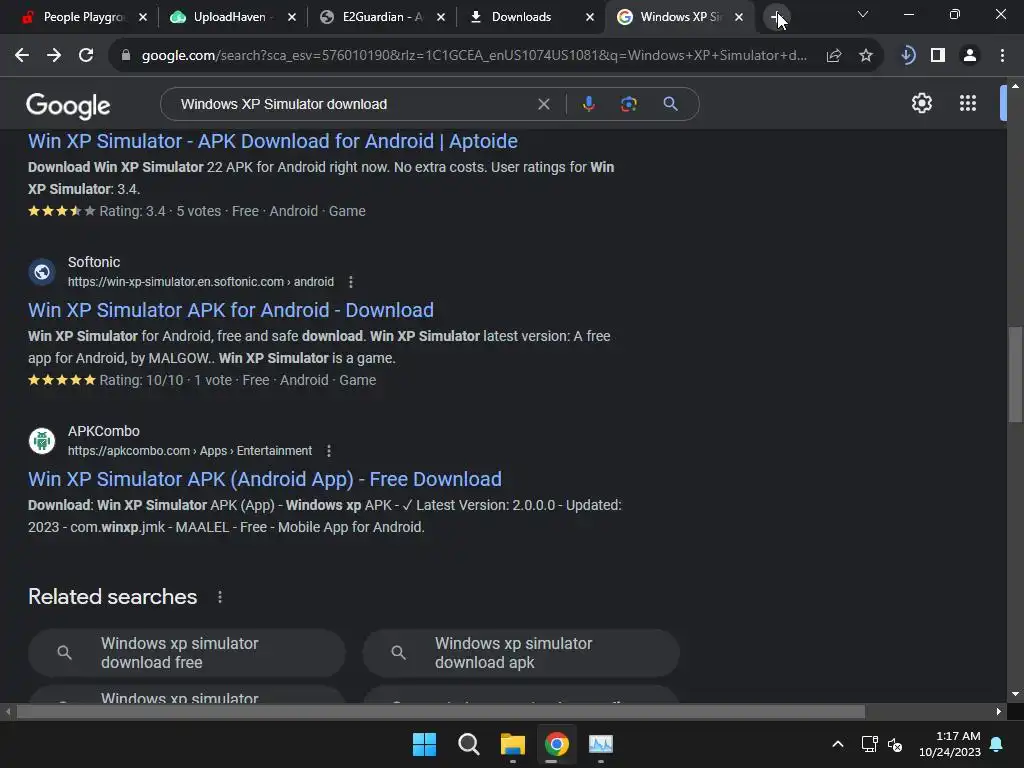1024x768 pixels.
Task: Go back to the previous page
Action: pyautogui.click(x=22, y=56)
